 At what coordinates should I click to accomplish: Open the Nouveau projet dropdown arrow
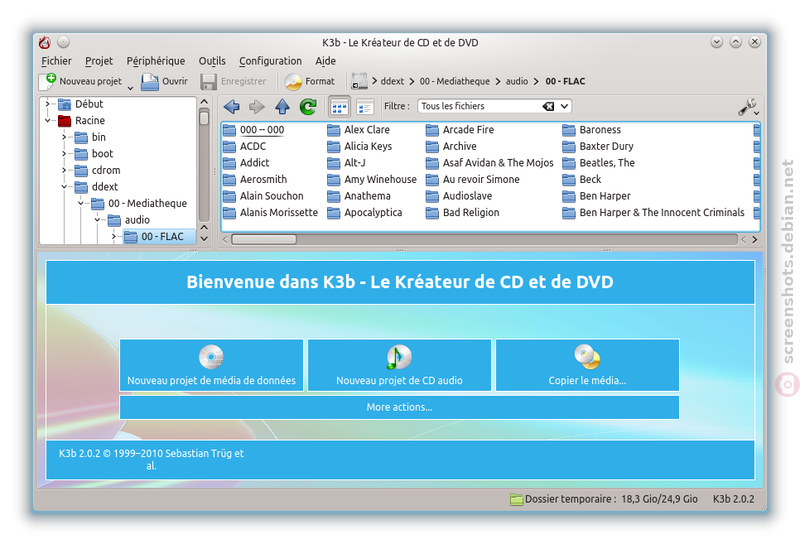(x=130, y=88)
